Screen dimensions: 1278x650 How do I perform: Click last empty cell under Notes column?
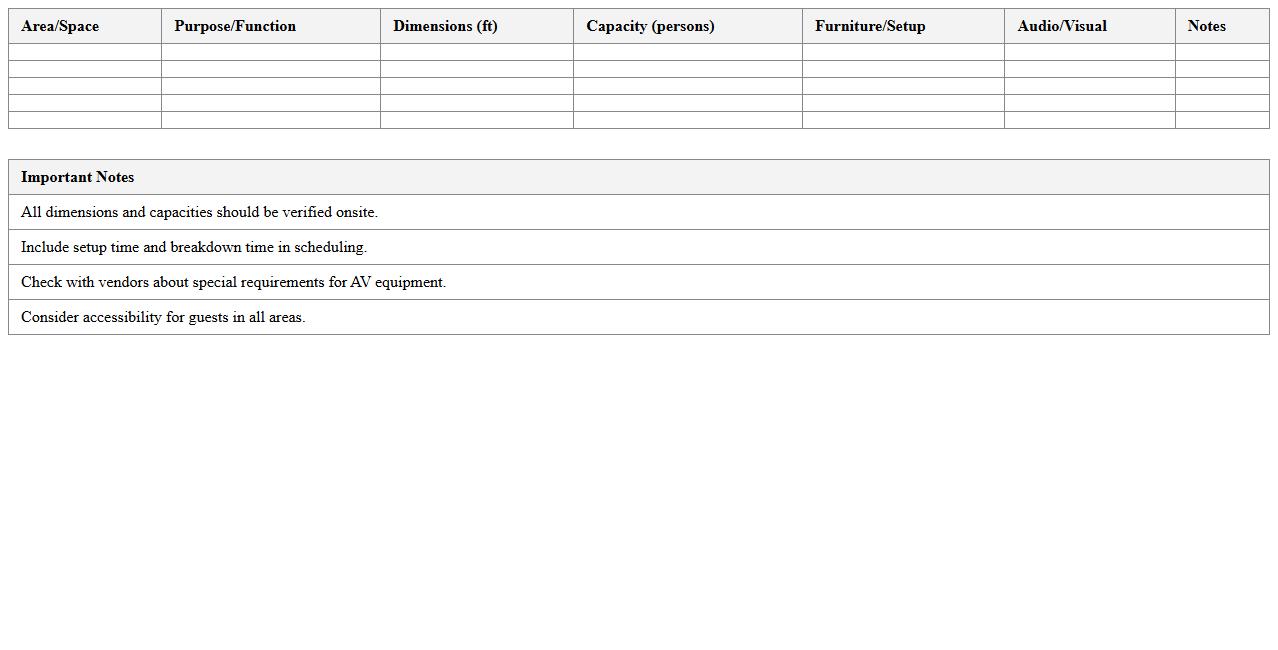(1222, 120)
